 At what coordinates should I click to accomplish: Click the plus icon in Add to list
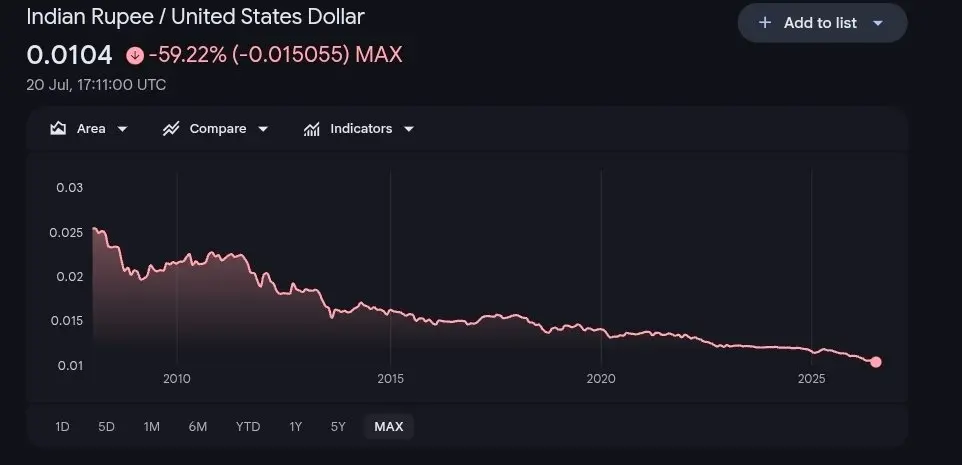coord(764,23)
